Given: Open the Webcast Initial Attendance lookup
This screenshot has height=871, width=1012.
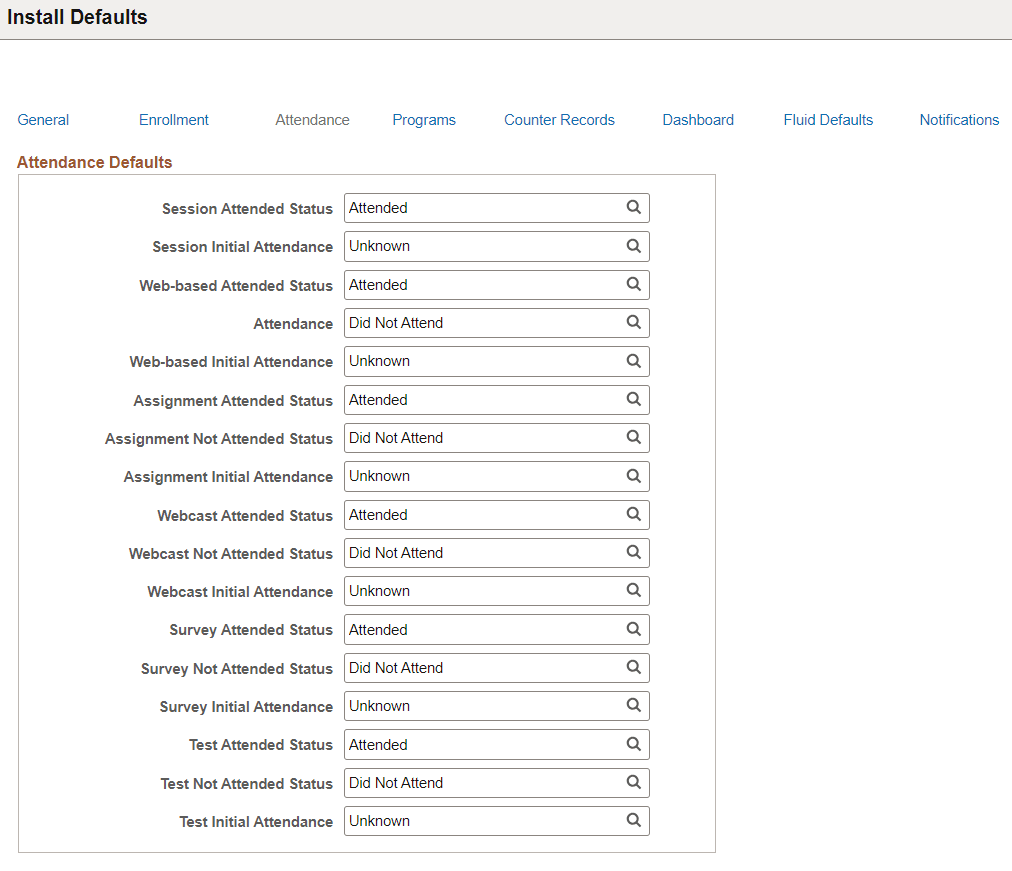Looking at the screenshot, I should (634, 590).
